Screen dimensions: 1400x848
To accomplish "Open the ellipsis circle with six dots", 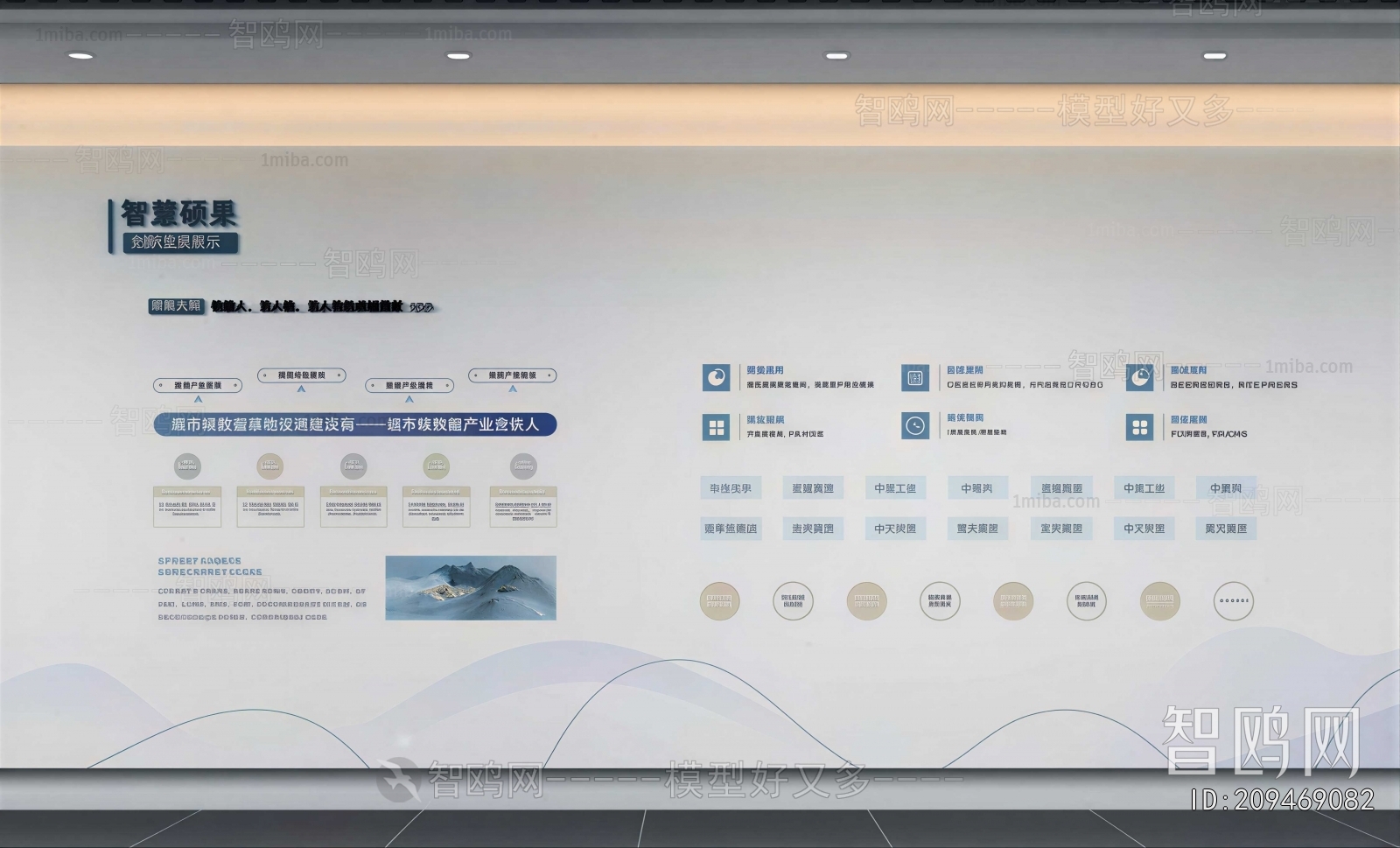I will (x=1233, y=601).
